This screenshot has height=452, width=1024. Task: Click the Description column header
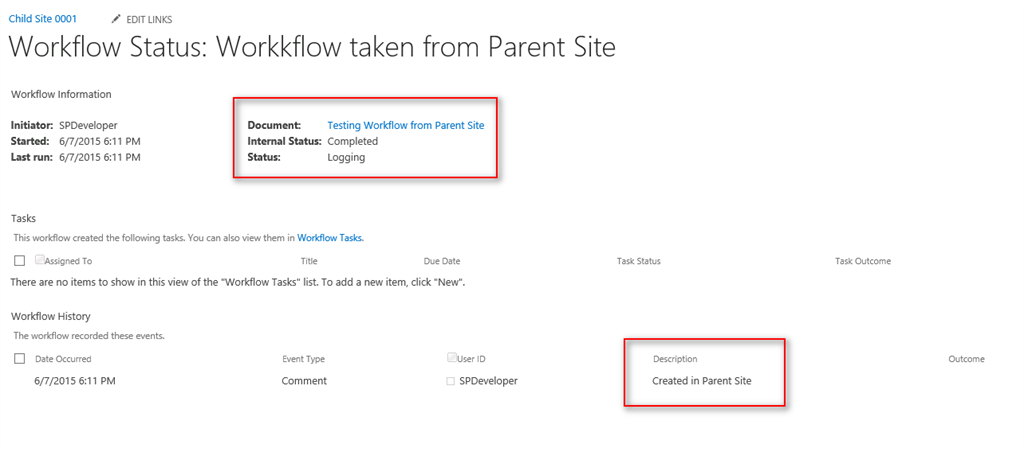pos(675,359)
